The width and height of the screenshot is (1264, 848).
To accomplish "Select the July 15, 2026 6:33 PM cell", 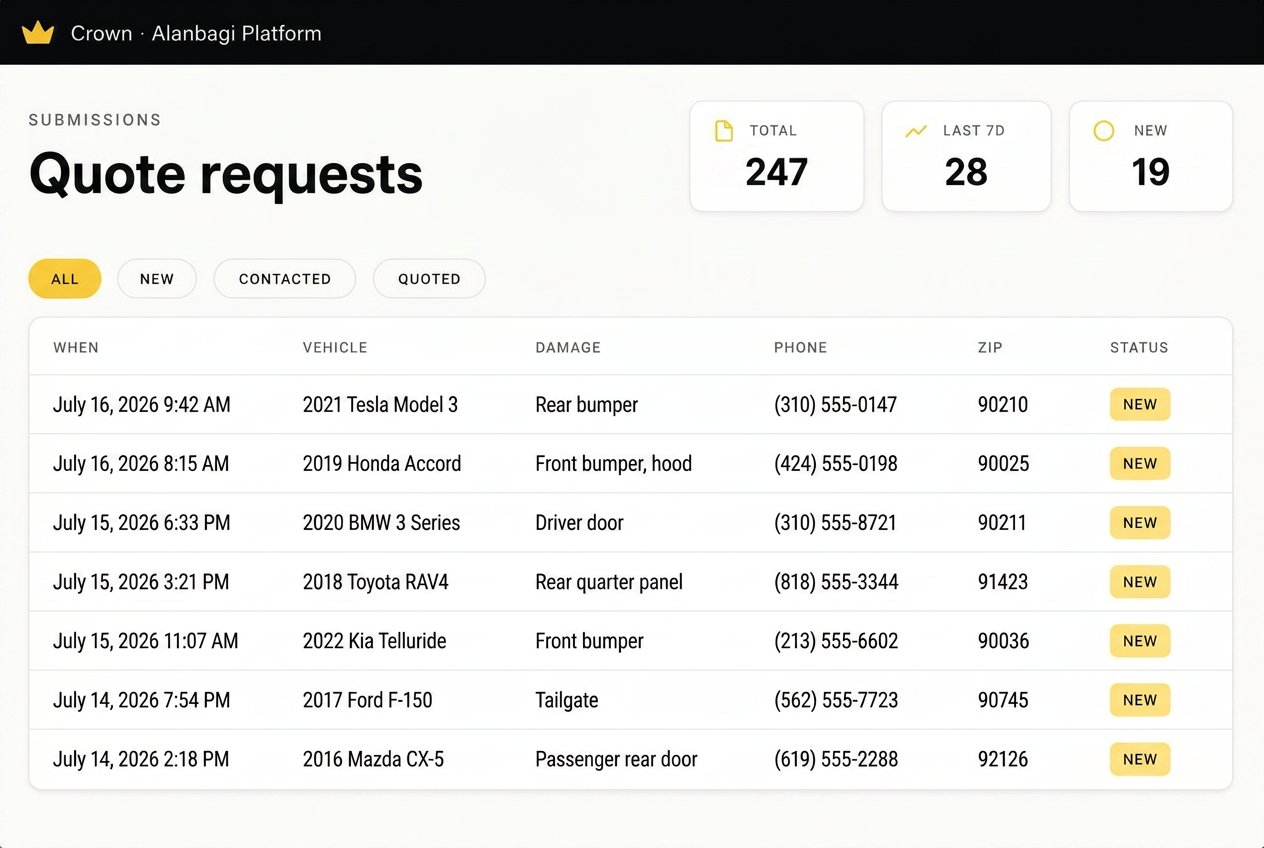I will point(142,523).
